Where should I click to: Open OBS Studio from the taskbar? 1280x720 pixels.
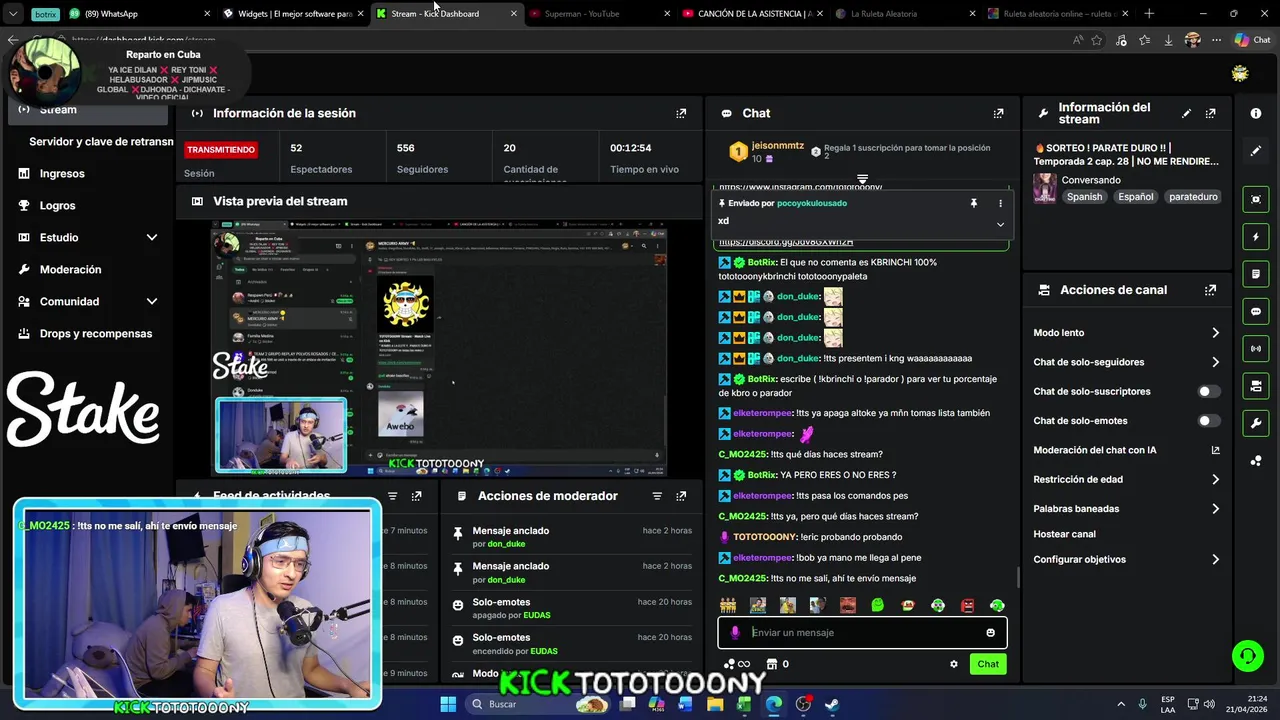[x=803, y=704]
